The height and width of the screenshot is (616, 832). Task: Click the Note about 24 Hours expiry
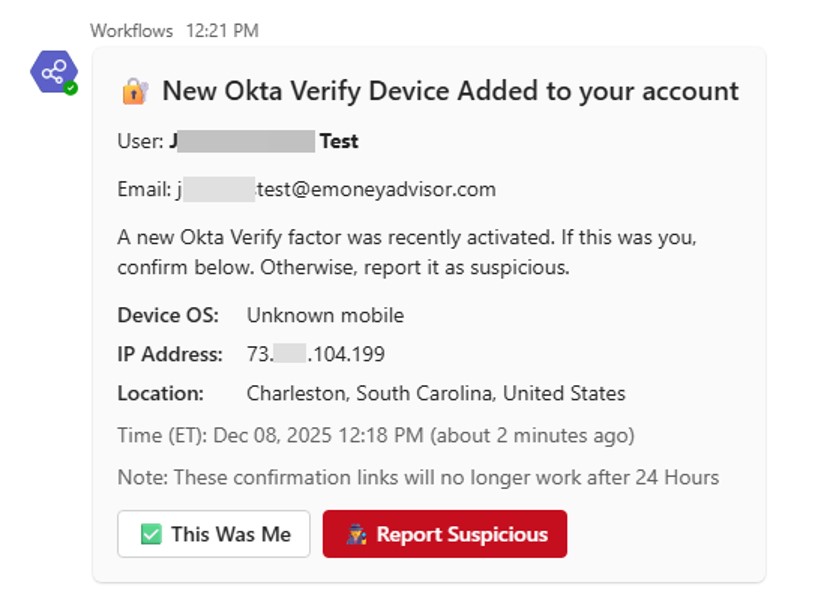coord(418,478)
